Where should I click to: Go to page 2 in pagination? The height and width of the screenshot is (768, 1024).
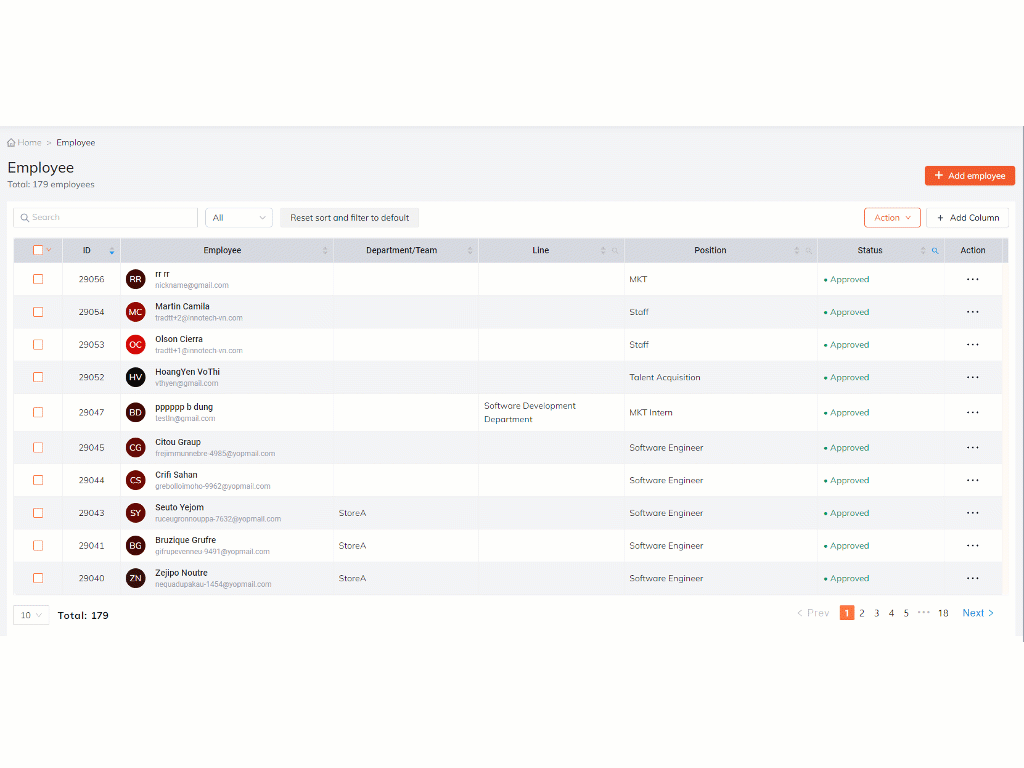862,613
